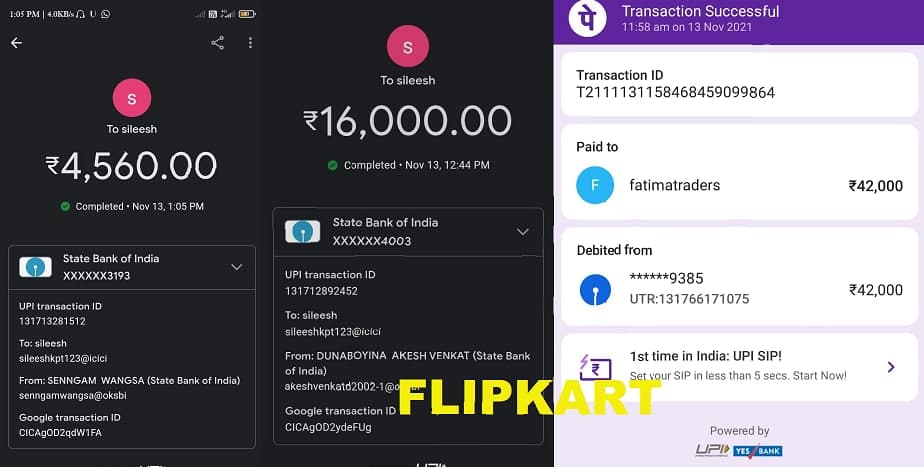The height and width of the screenshot is (467, 924).
Task: Tap the battery indicator in status bar
Action: [x=247, y=14]
